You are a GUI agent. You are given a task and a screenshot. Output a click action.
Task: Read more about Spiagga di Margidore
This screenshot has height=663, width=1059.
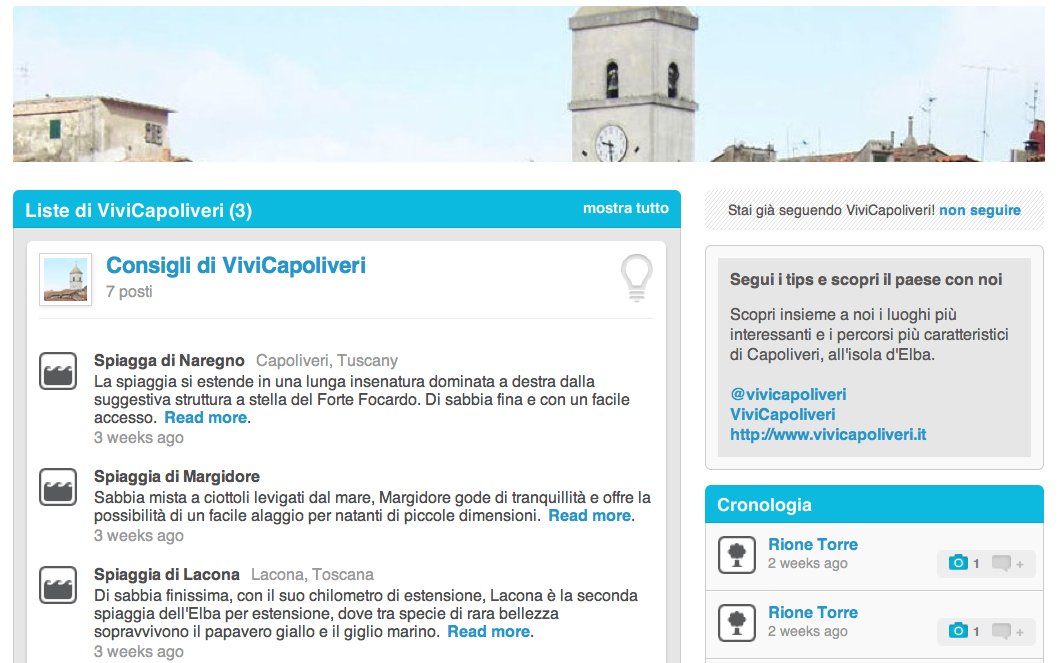point(590,516)
